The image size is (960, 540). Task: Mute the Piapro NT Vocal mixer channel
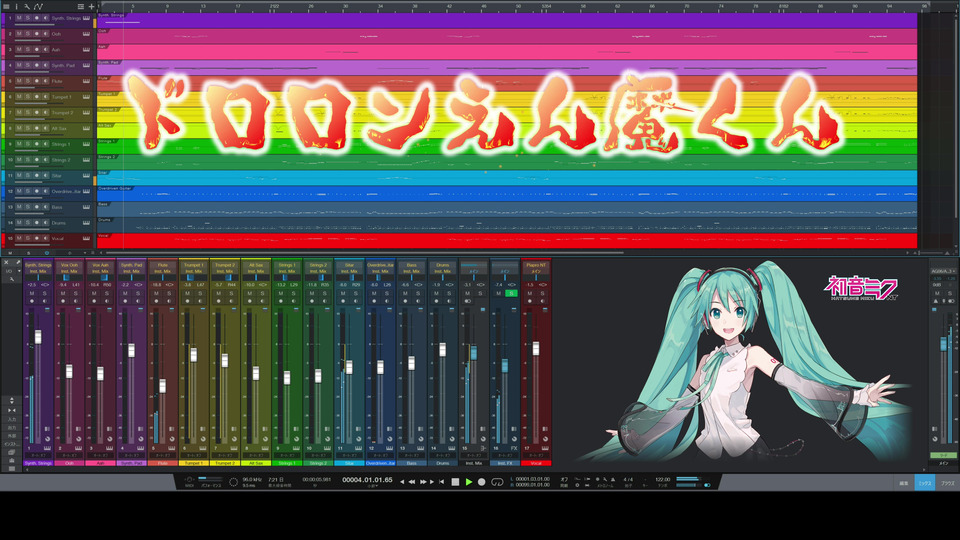530,293
